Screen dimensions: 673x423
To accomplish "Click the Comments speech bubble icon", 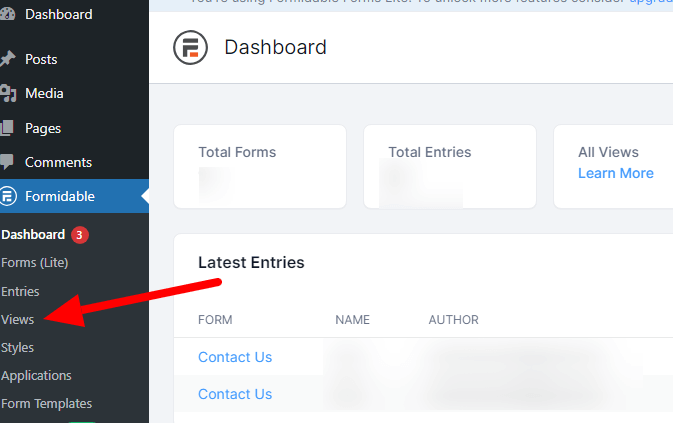I will pyautogui.click(x=7, y=162).
